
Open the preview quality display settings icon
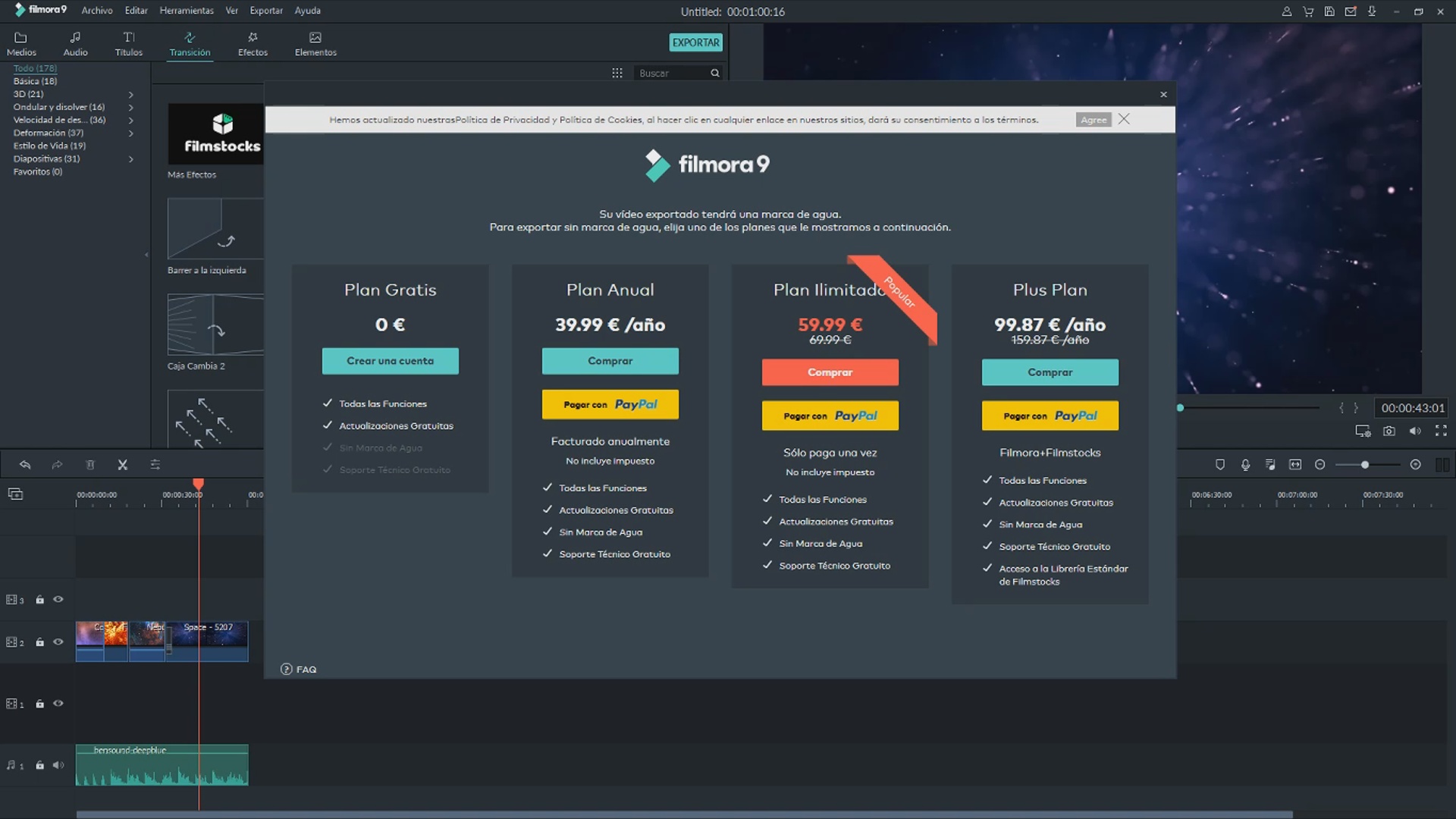pos(1363,431)
